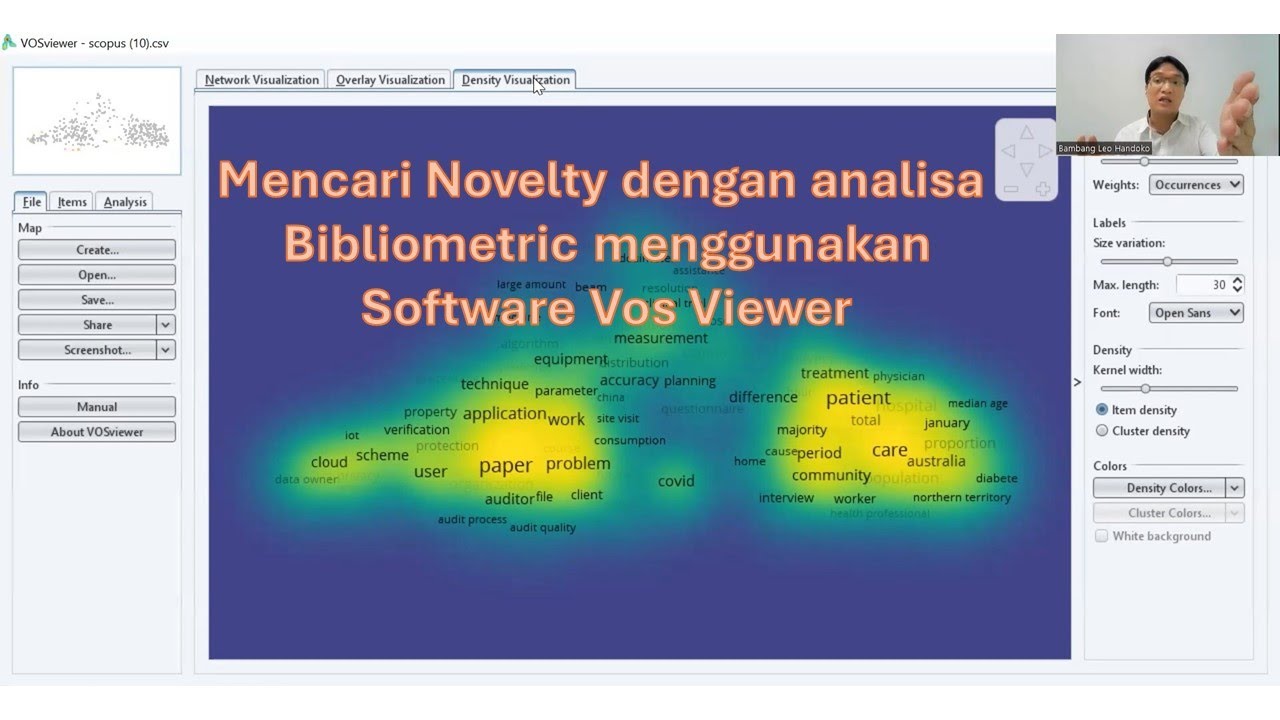
Task: Click the Save... map button
Action: click(97, 300)
